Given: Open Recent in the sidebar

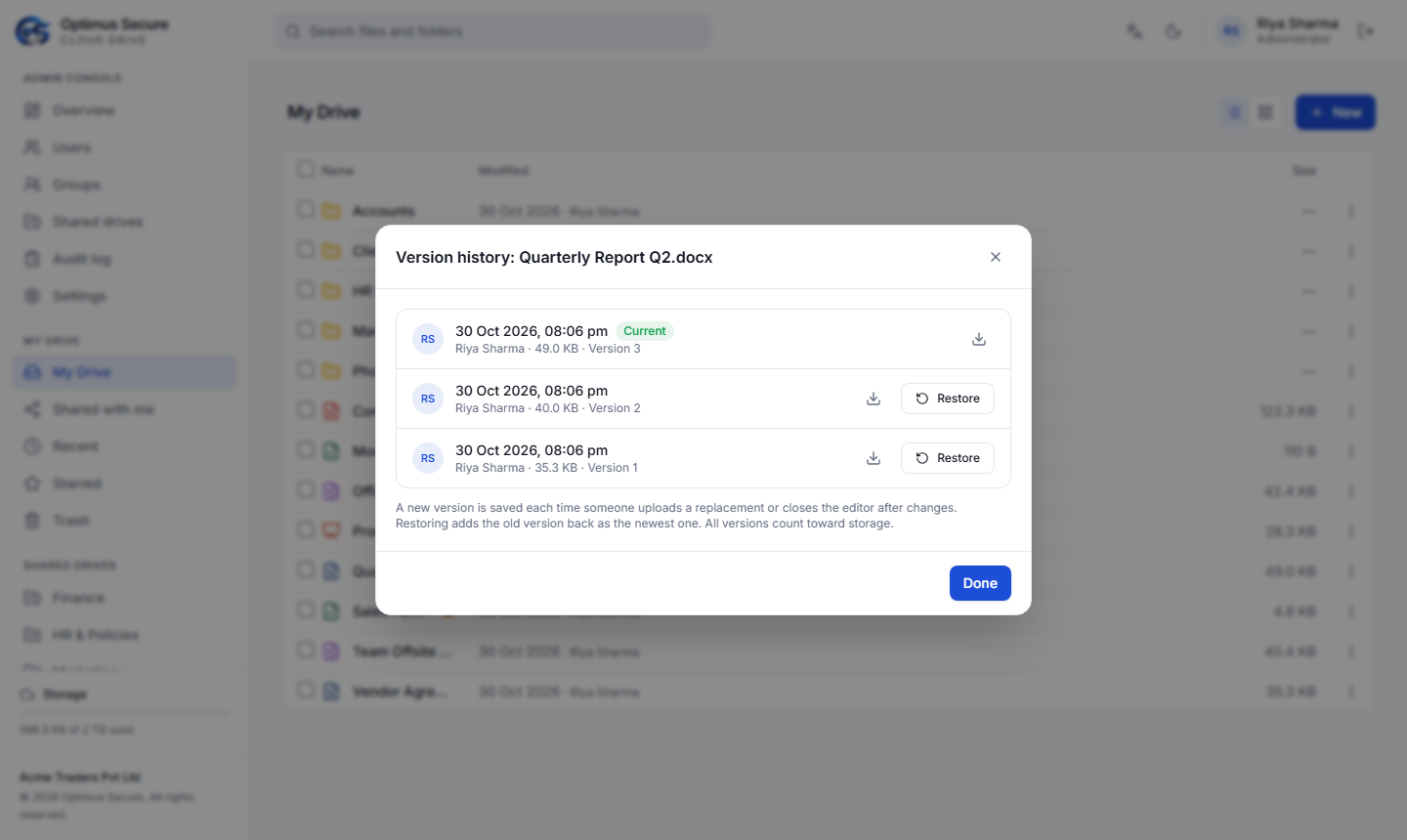Looking at the screenshot, I should (125, 446).
